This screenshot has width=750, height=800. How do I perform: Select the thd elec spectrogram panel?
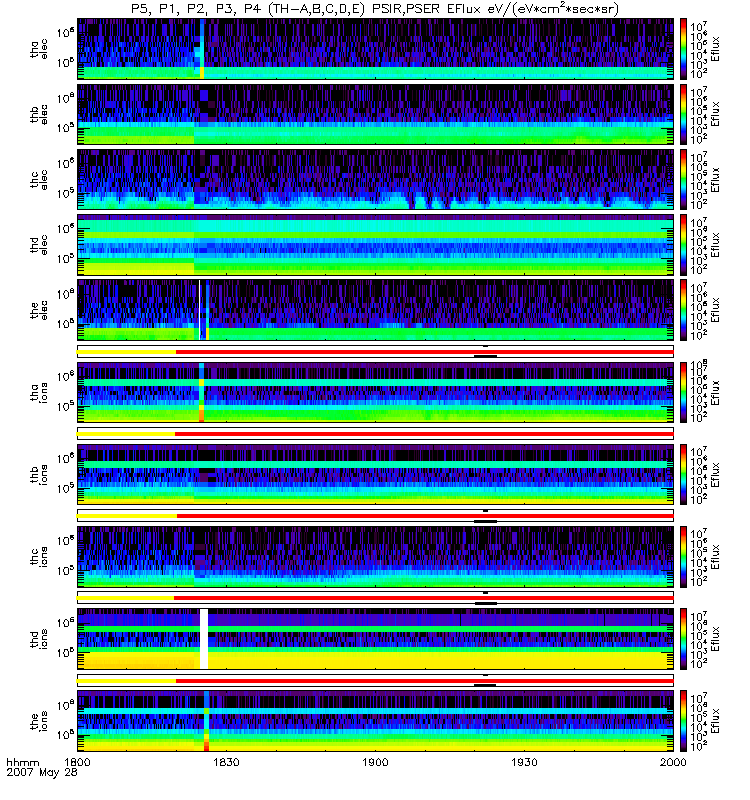[x=375, y=244]
